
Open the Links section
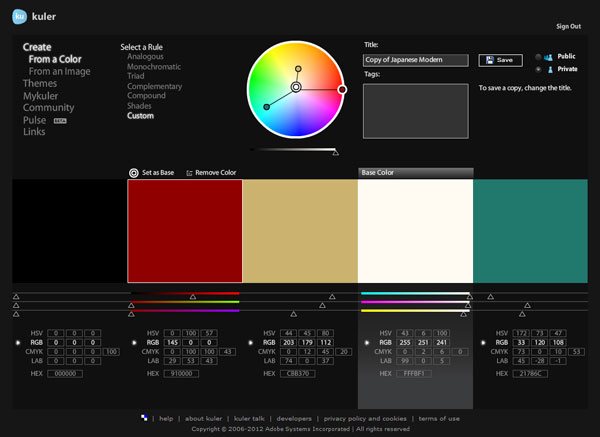tap(34, 132)
